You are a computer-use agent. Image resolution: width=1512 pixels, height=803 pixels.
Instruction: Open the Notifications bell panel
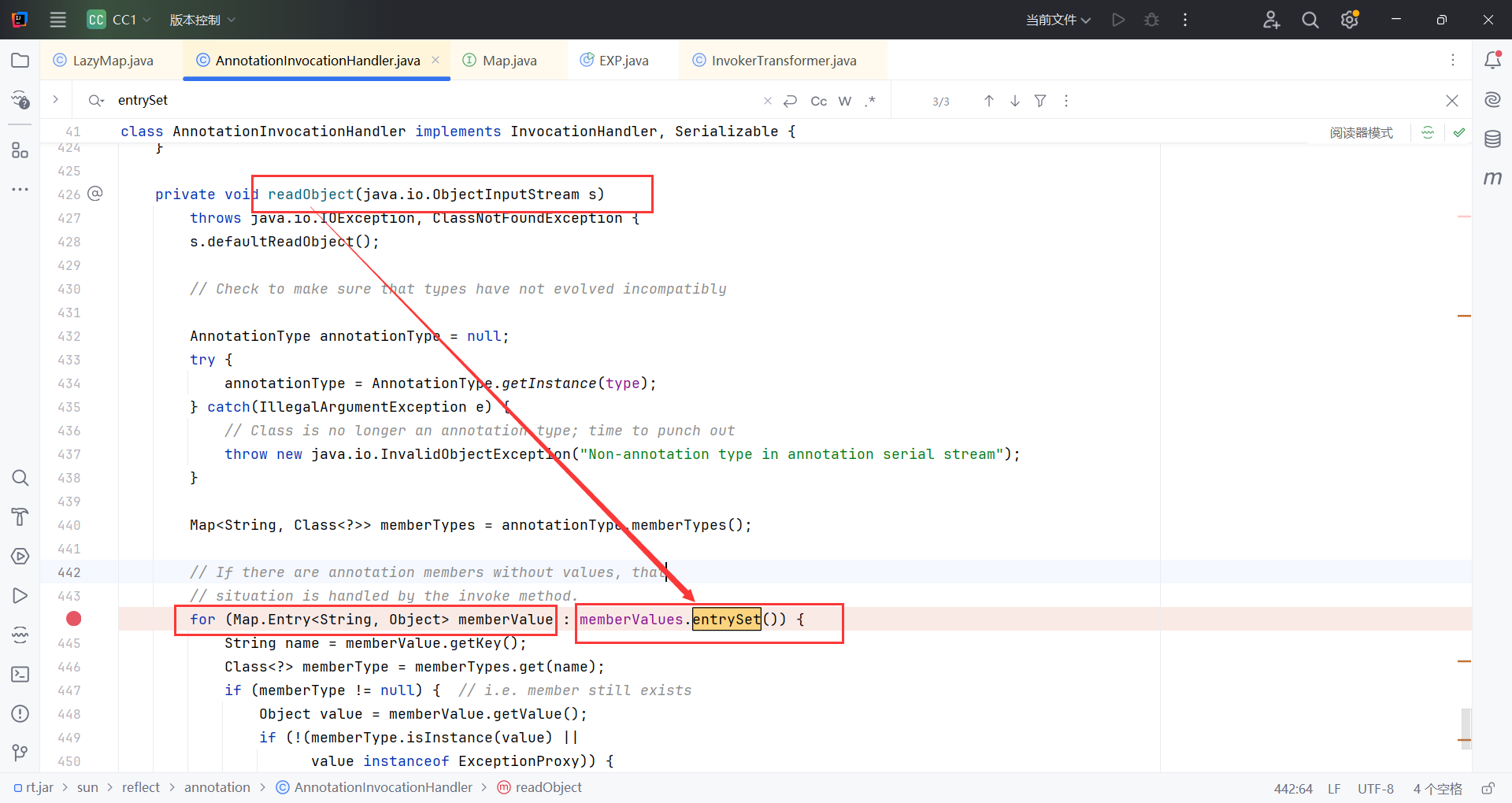pyautogui.click(x=1492, y=61)
